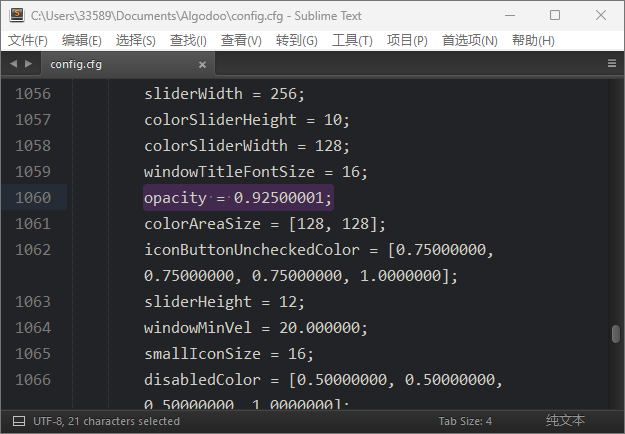Open the 首选项(N) menu
Image resolution: width=625 pixels, height=434 pixels.
point(470,40)
